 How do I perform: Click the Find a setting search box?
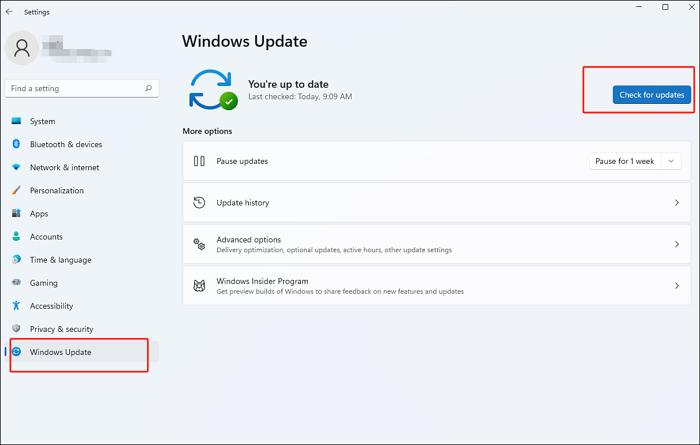coord(82,88)
